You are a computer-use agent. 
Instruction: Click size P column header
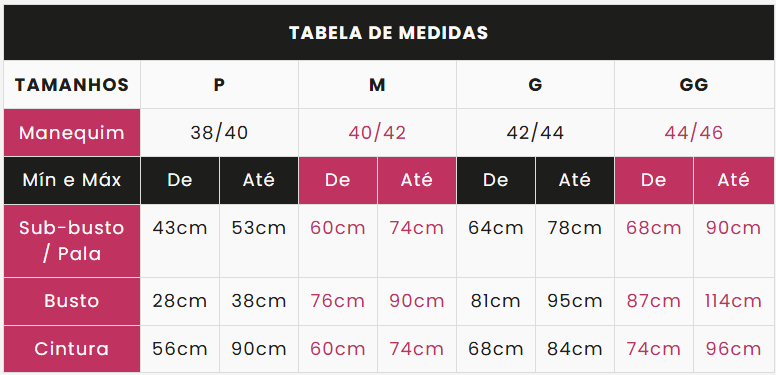pos(219,85)
